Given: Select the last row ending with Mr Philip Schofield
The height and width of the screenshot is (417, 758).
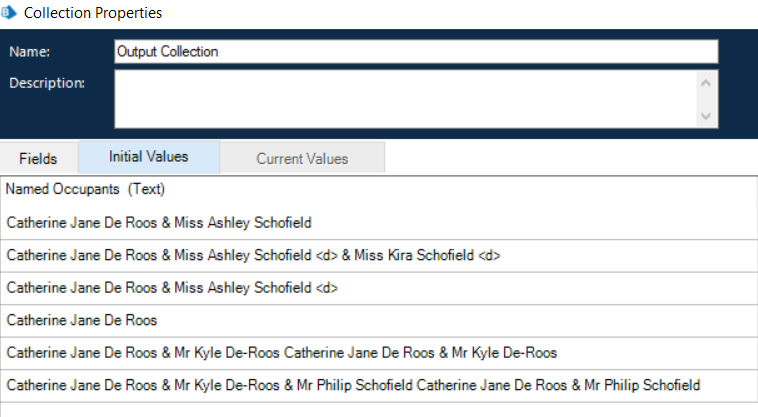Looking at the screenshot, I should coord(353,385).
